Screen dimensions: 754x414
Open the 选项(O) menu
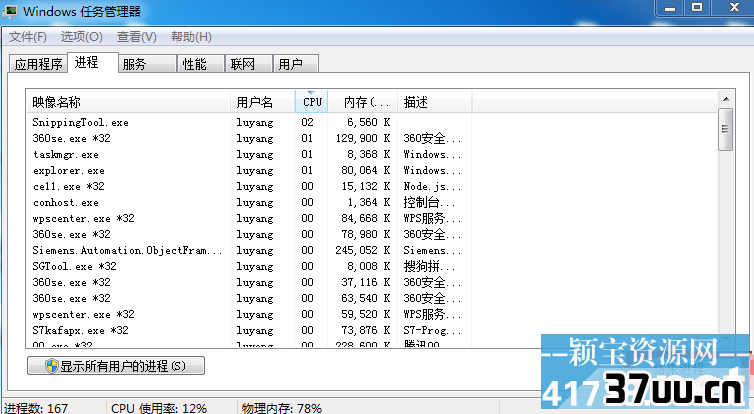(x=81, y=37)
